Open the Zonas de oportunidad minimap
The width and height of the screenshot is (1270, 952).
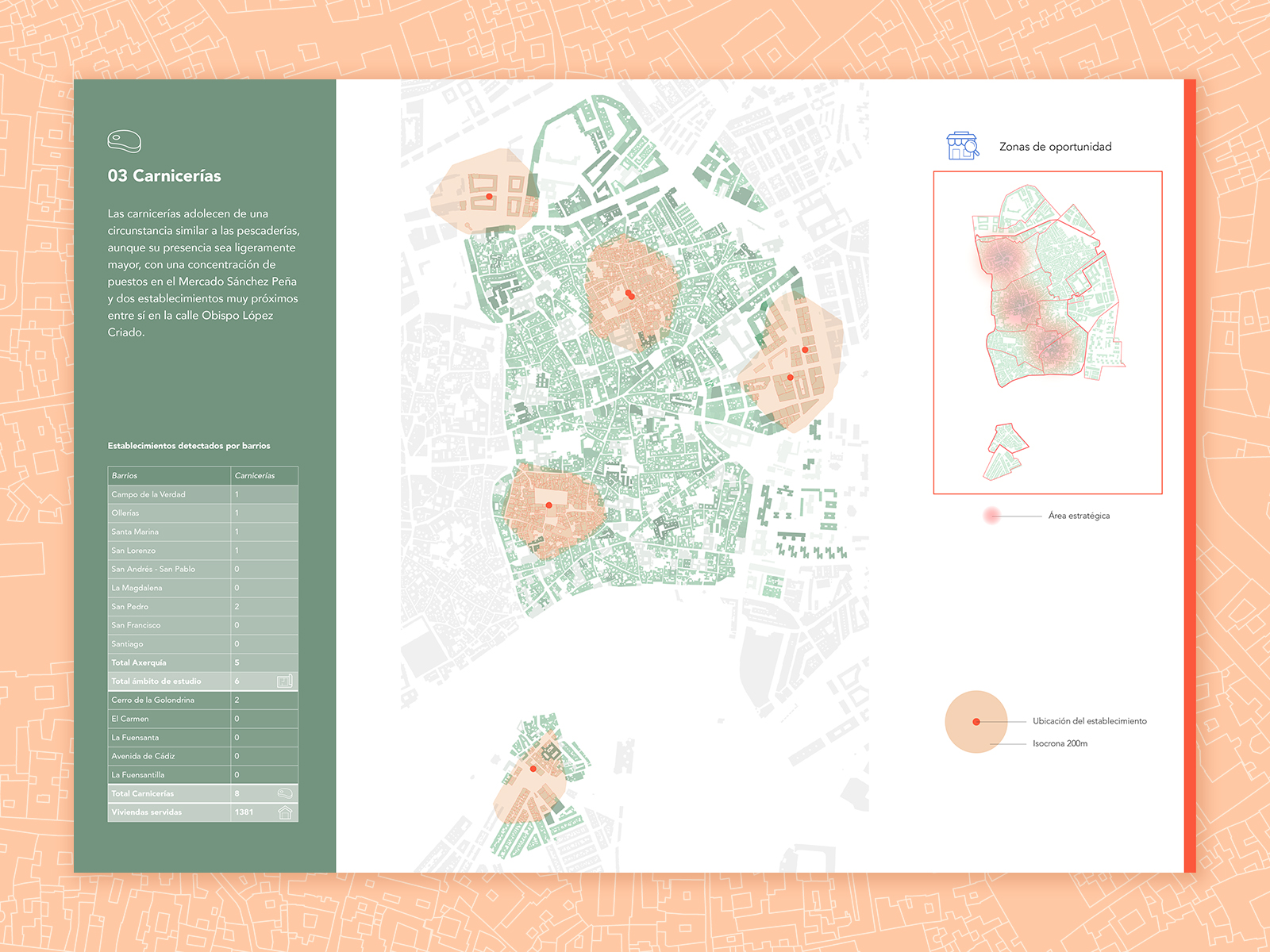point(1047,332)
